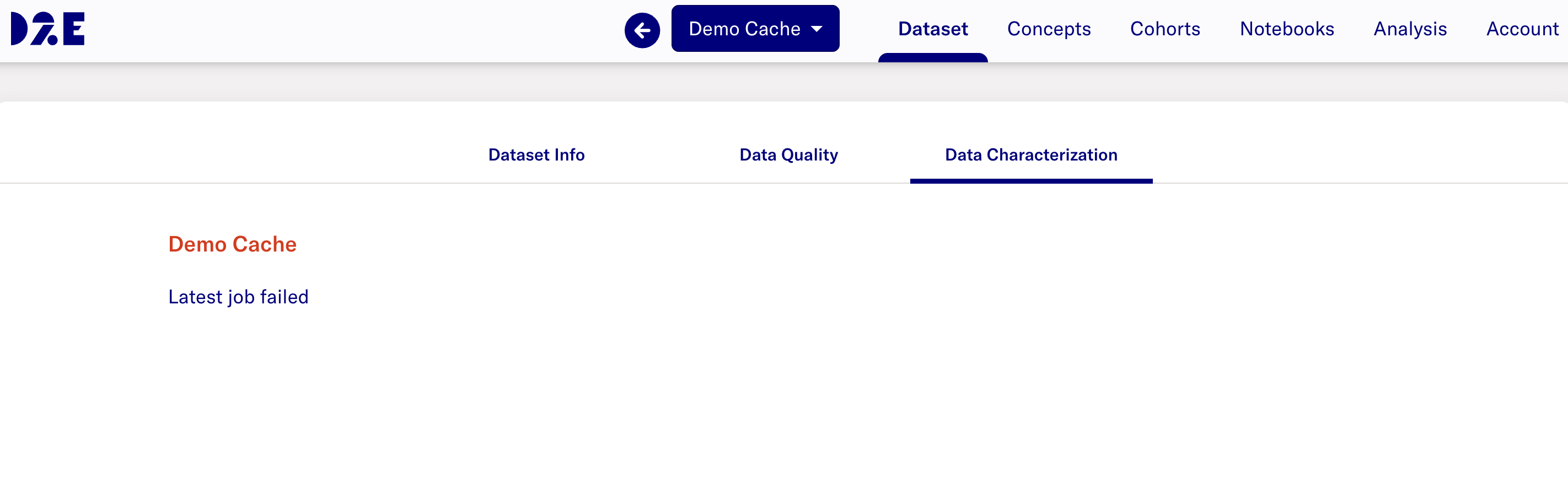Go to the Dataset navigation tab
The height and width of the screenshot is (492, 1568).
[x=932, y=29]
